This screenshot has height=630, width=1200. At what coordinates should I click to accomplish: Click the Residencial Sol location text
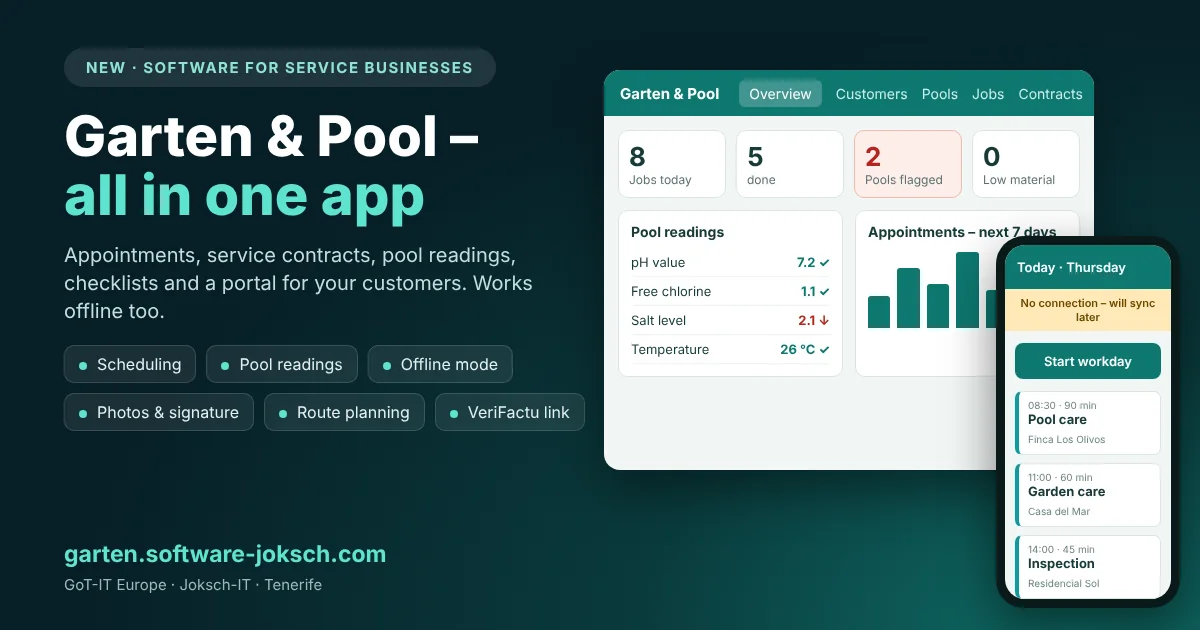pos(1064,584)
